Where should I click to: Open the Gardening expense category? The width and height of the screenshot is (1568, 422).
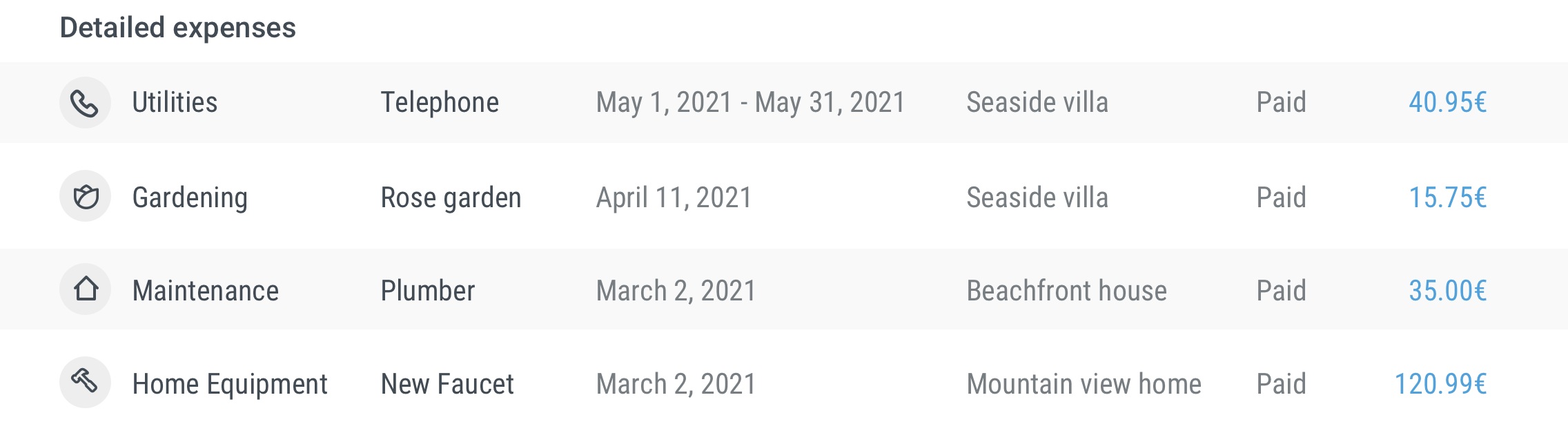[190, 198]
